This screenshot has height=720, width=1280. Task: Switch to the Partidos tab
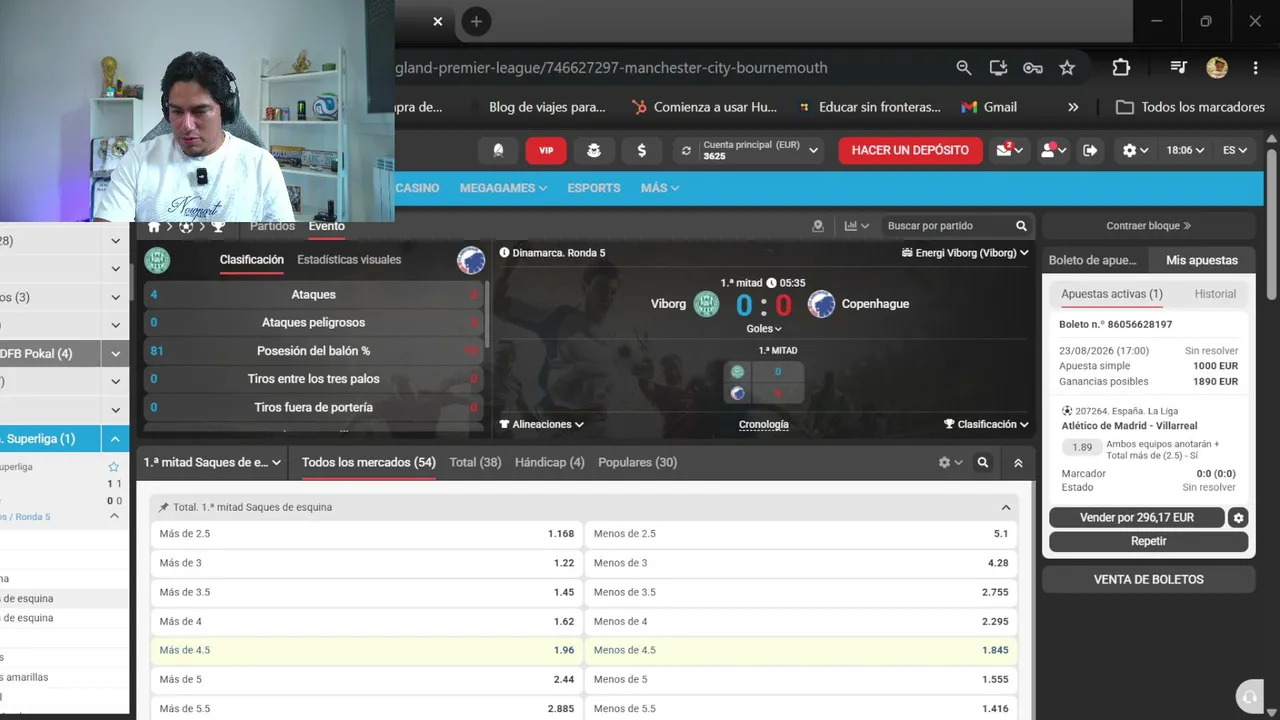pos(272,227)
